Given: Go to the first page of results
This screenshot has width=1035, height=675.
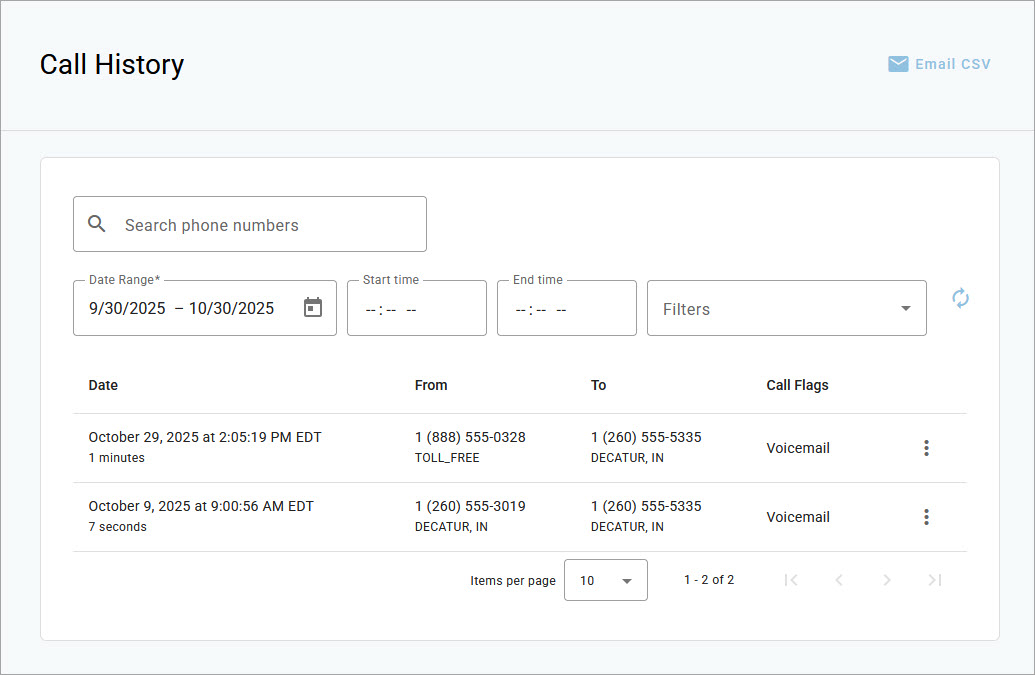Looking at the screenshot, I should click(791, 580).
